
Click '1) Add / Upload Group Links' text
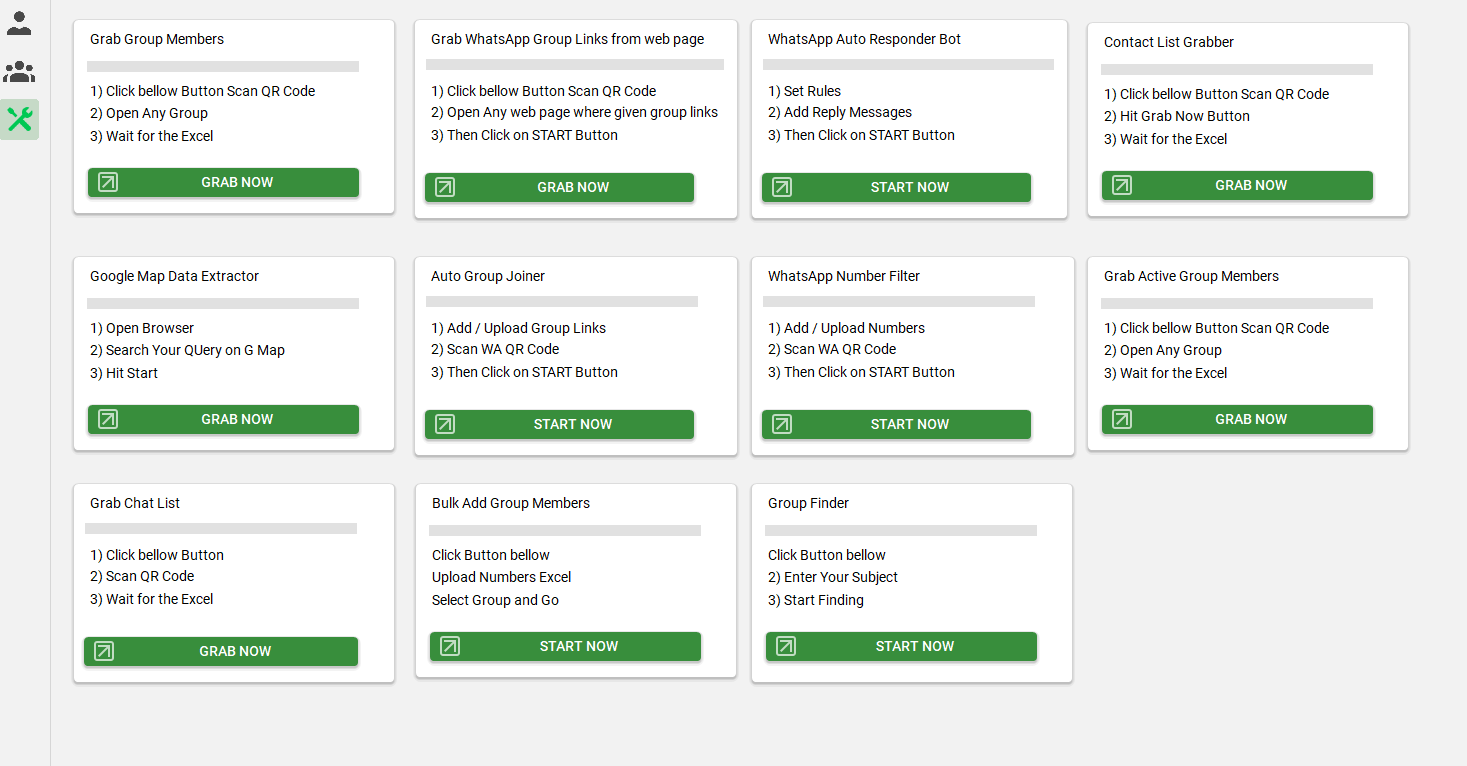click(518, 328)
